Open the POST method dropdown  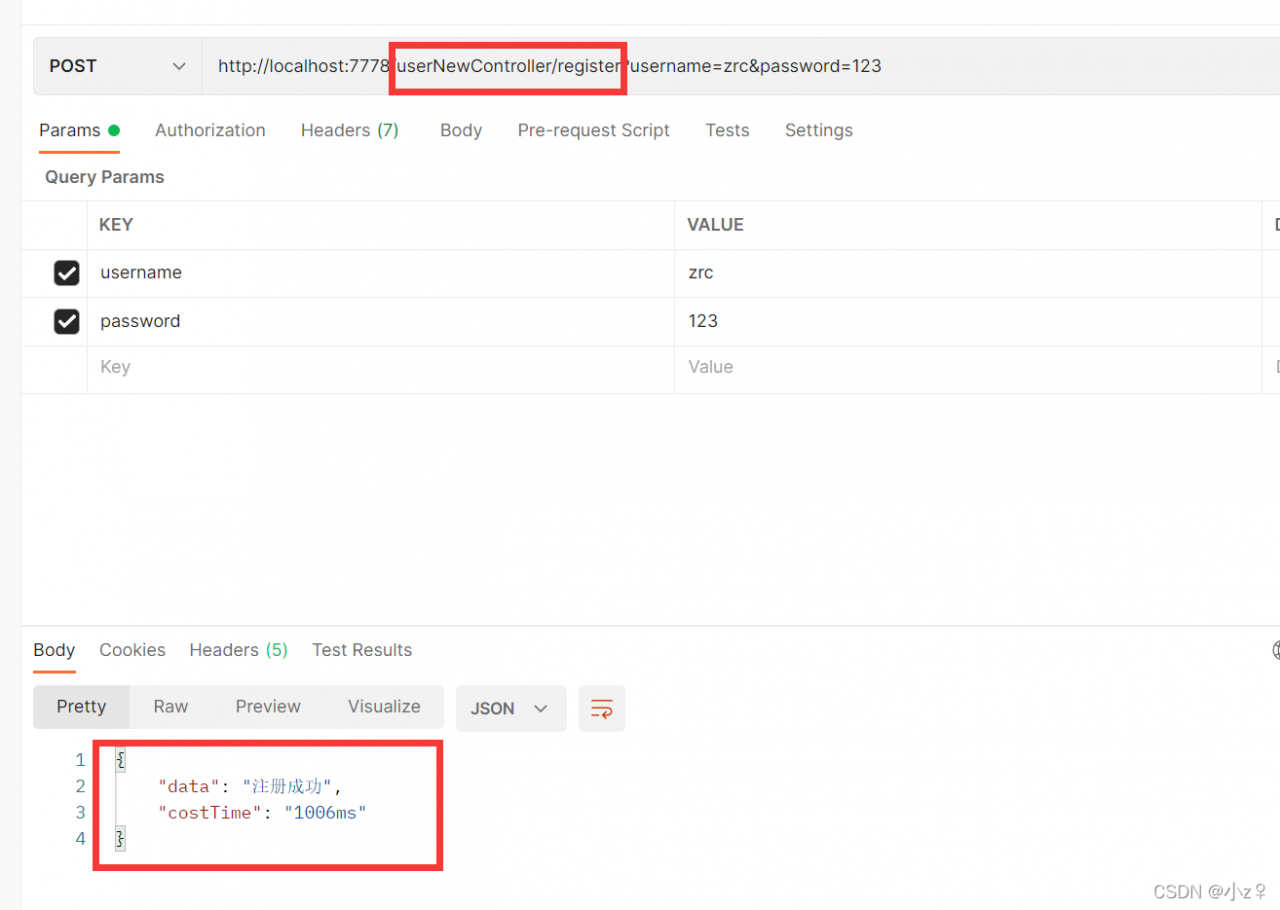point(118,66)
